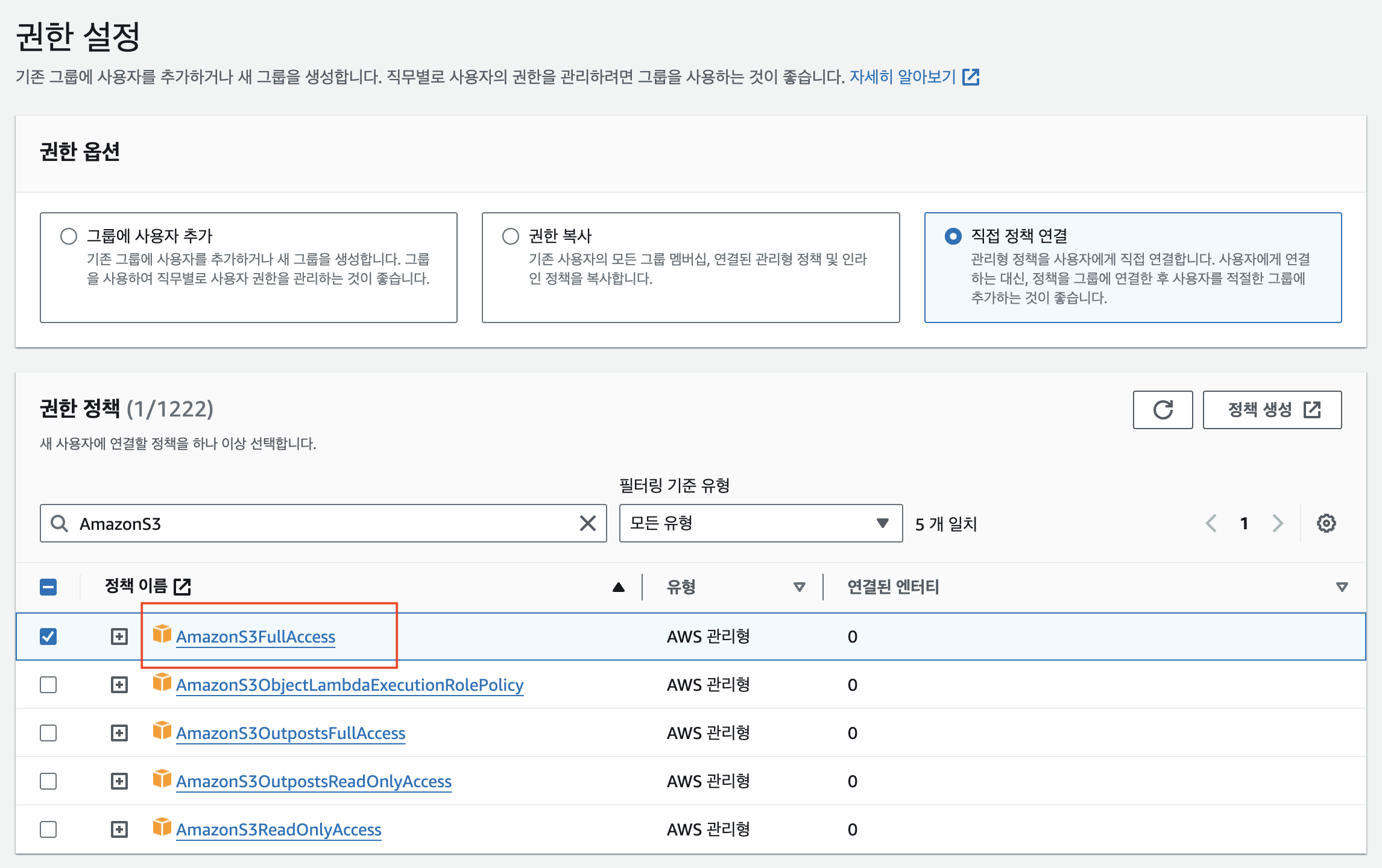
Task: Open the 모든 유형 filter dropdown
Action: pyautogui.click(x=760, y=523)
